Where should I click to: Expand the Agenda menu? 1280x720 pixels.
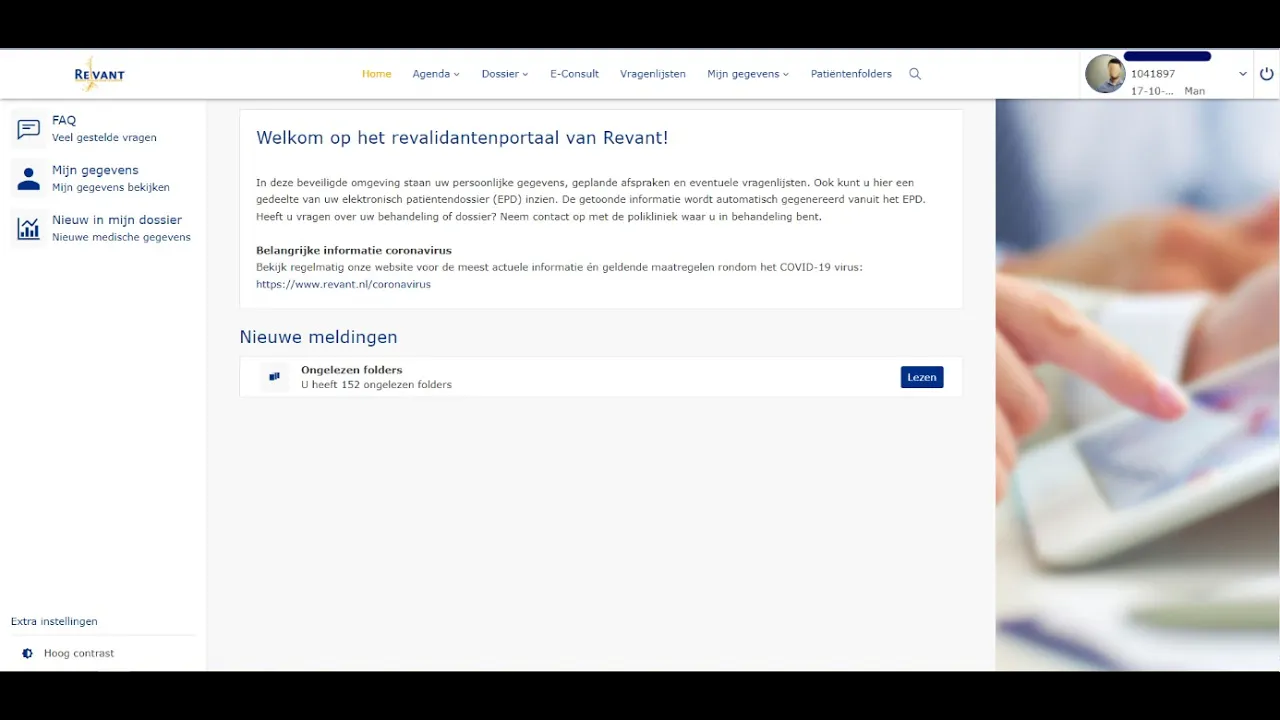(436, 74)
